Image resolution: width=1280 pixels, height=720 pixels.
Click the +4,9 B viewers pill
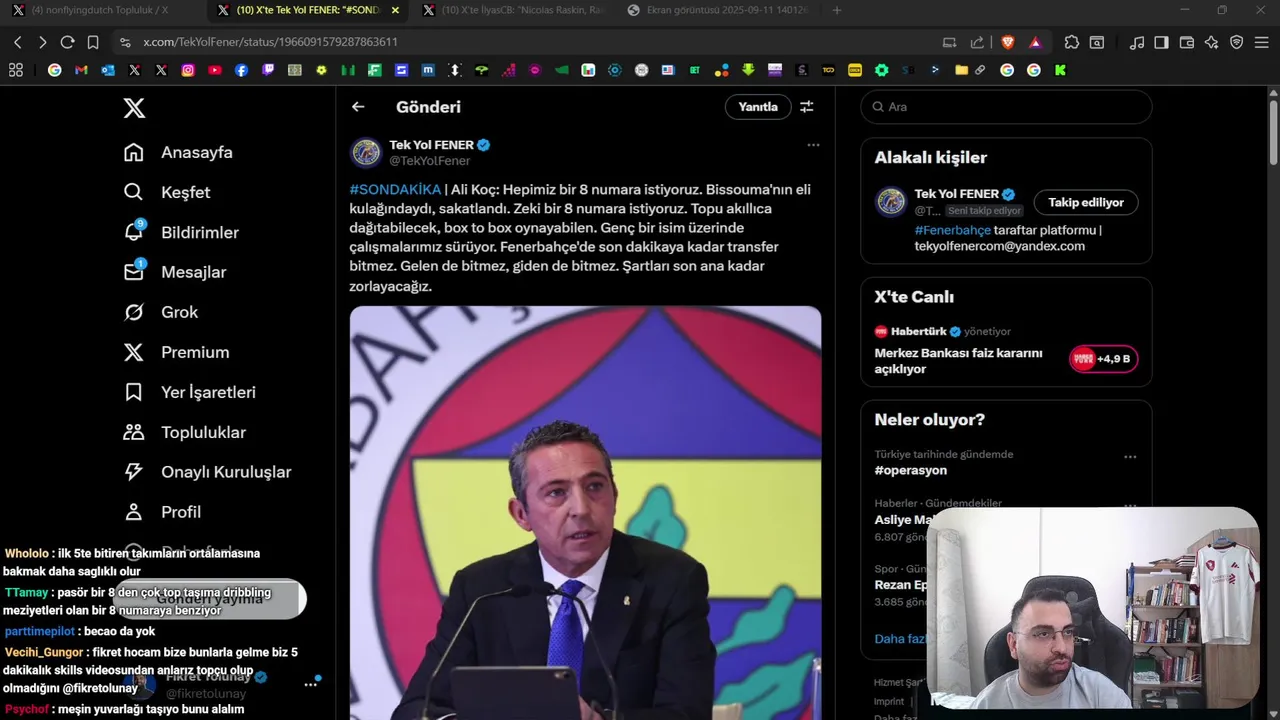1103,359
